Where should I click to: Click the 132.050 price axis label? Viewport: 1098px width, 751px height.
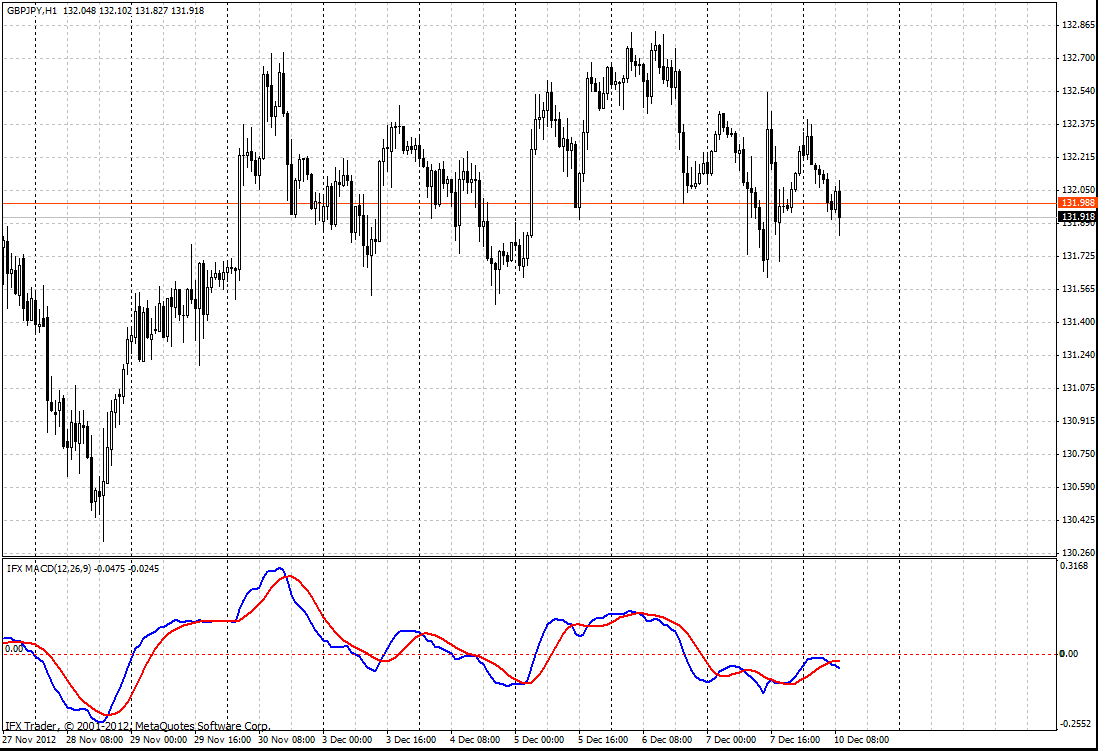[1078, 190]
